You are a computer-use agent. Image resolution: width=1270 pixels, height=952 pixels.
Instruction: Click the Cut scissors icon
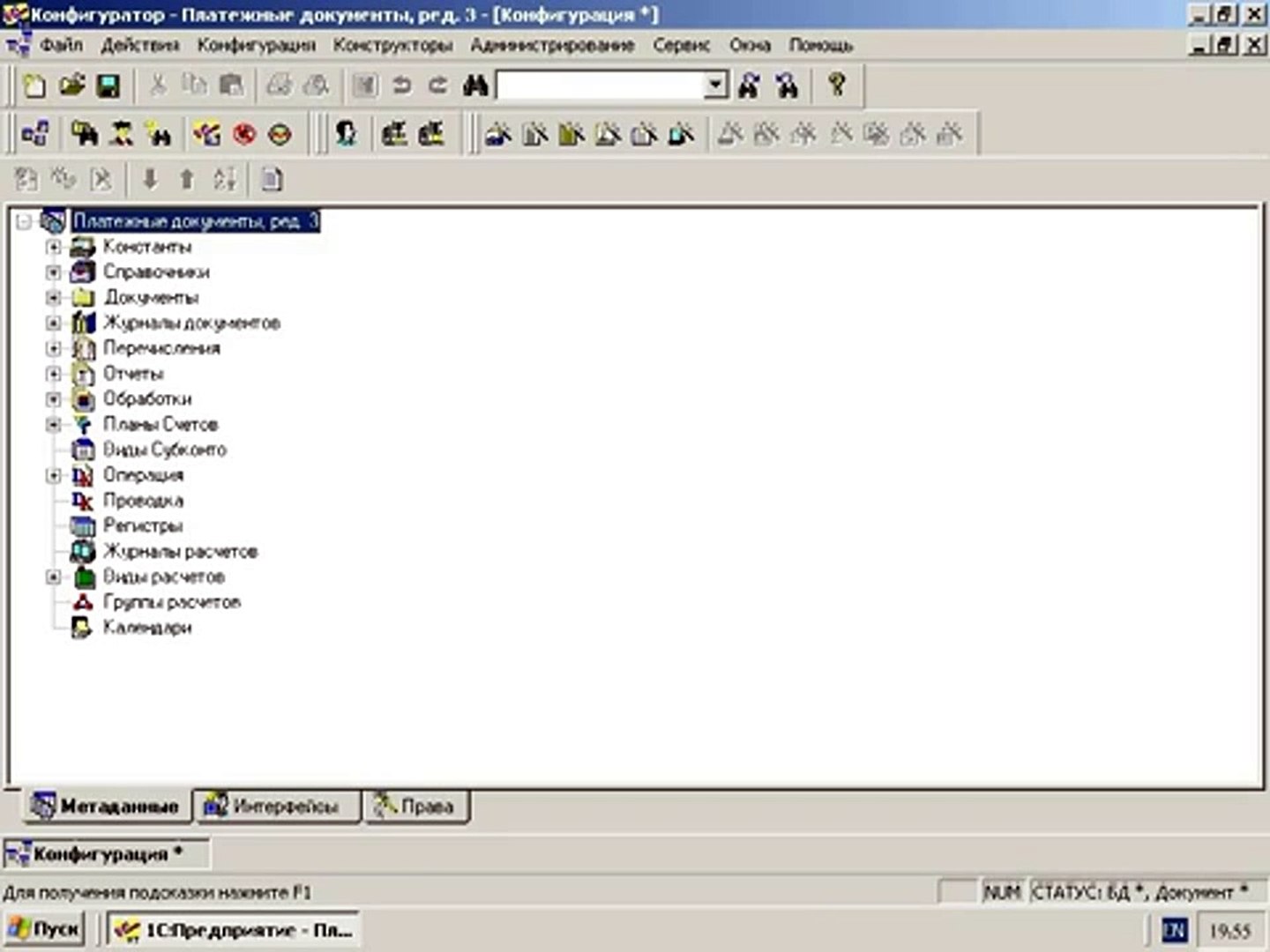pos(158,86)
